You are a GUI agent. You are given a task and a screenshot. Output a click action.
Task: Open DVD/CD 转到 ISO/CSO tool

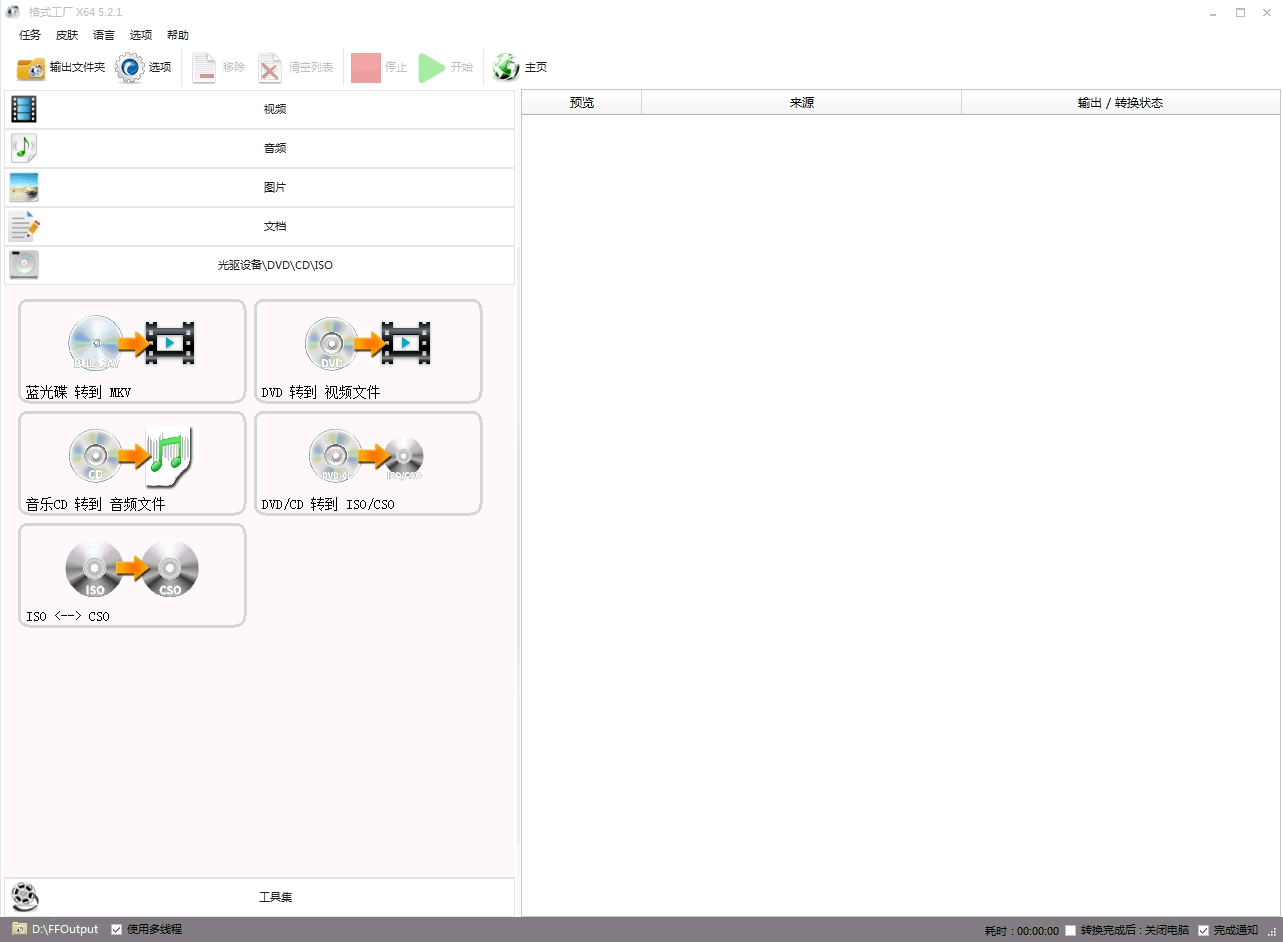[368, 463]
